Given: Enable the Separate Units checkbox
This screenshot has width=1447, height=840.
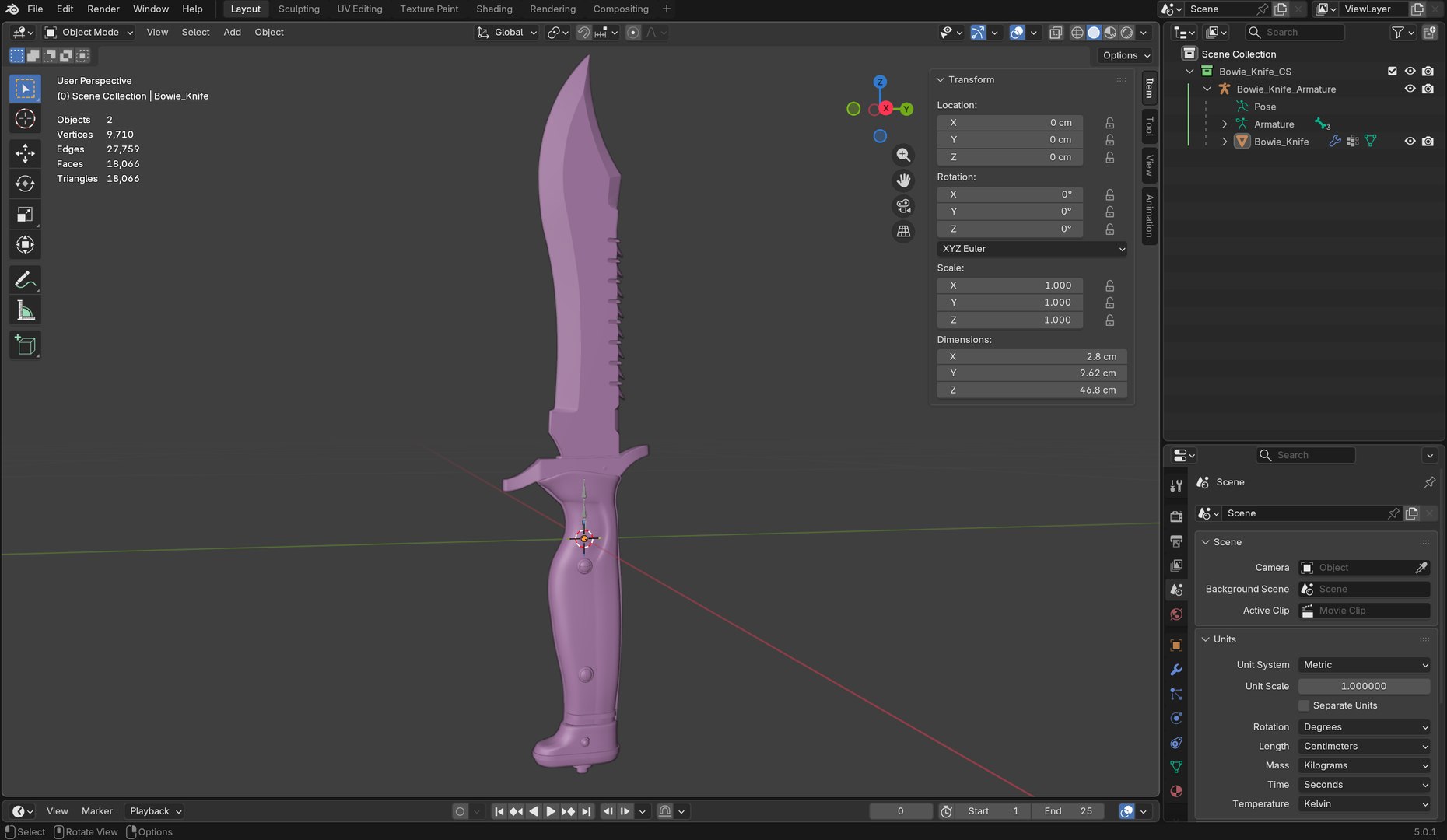Looking at the screenshot, I should click(1305, 705).
